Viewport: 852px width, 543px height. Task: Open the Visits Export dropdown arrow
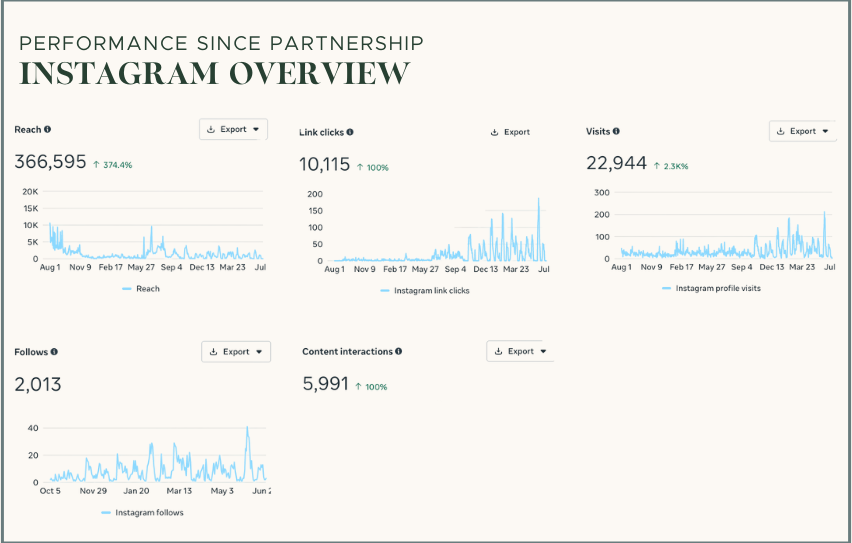[x=825, y=131]
